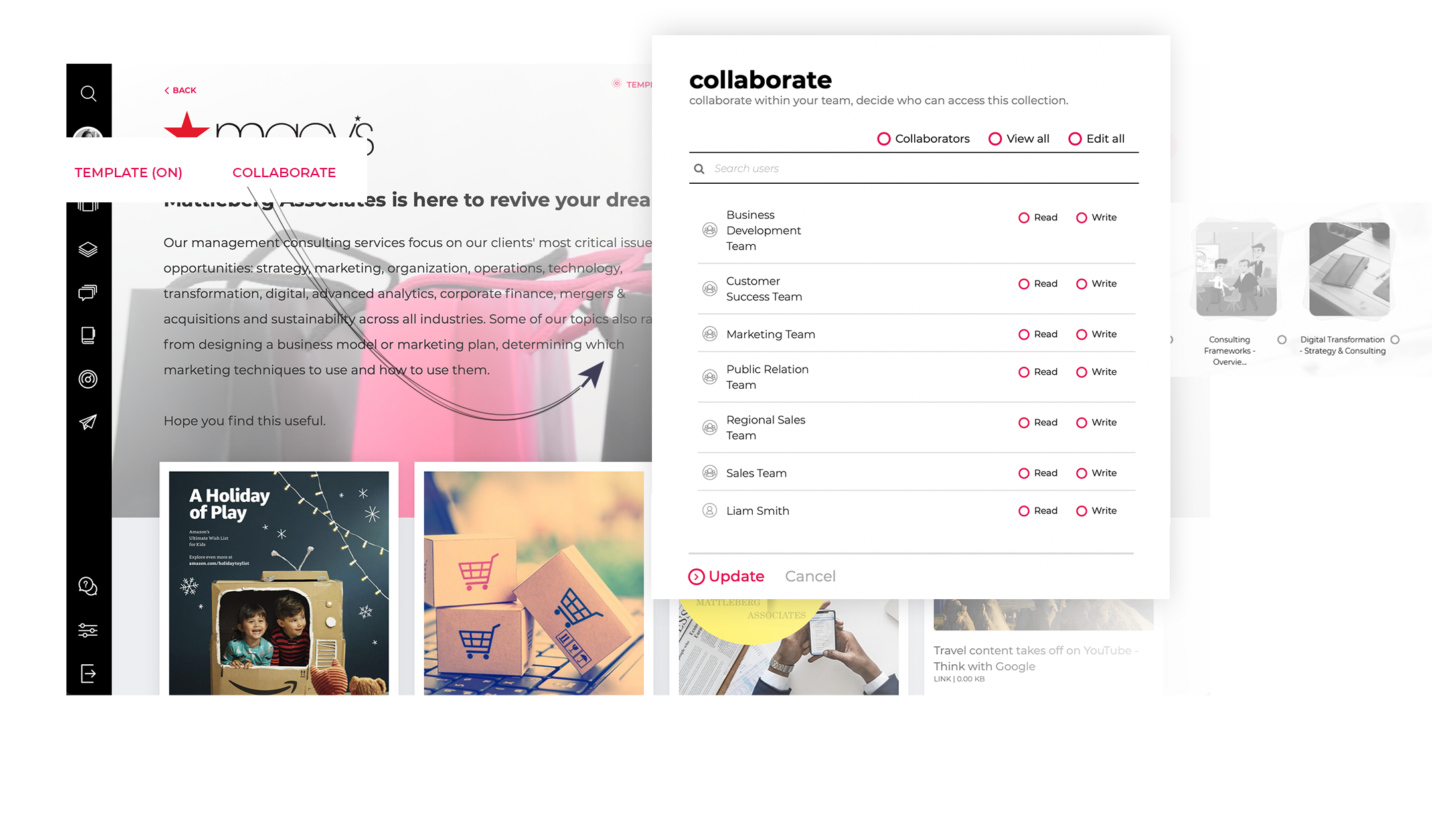Click the layers/stack icon in sidebar
This screenshot has width=1432, height=840.
pyautogui.click(x=89, y=247)
